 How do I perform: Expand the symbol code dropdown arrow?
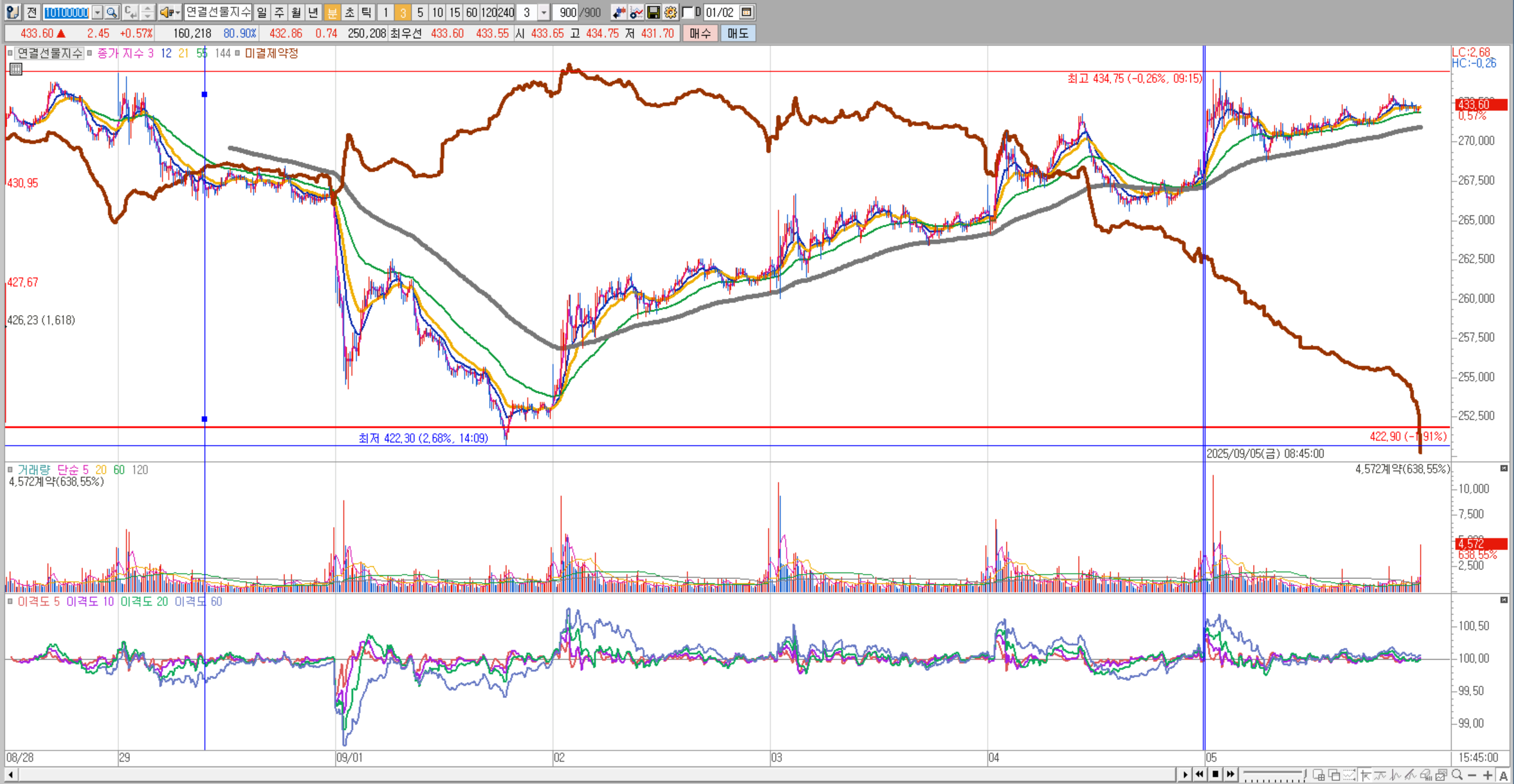click(97, 12)
